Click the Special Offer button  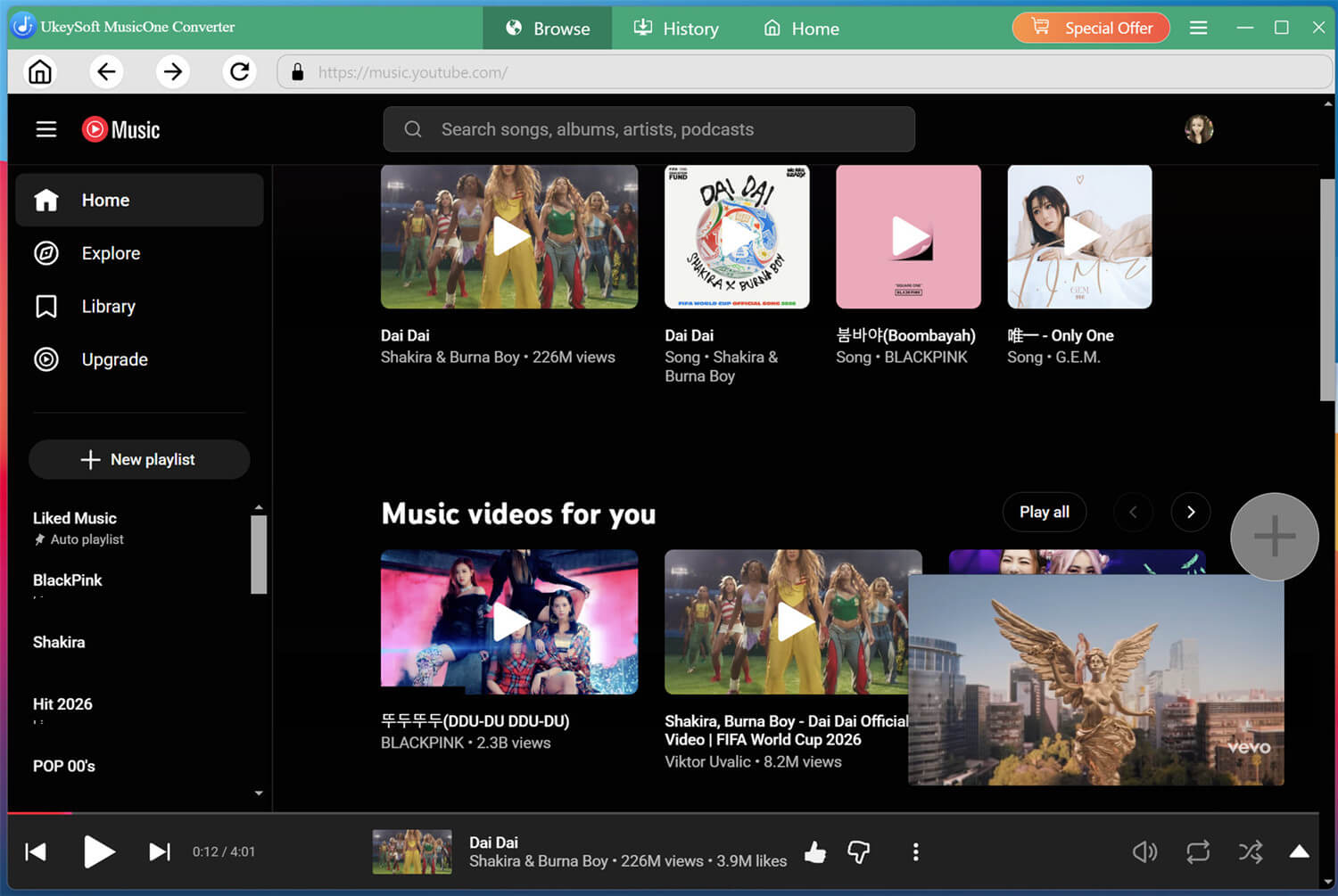click(x=1091, y=28)
